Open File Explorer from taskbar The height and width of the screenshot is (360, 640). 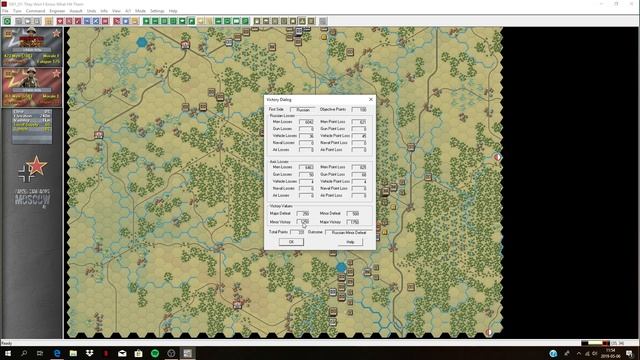73,353
